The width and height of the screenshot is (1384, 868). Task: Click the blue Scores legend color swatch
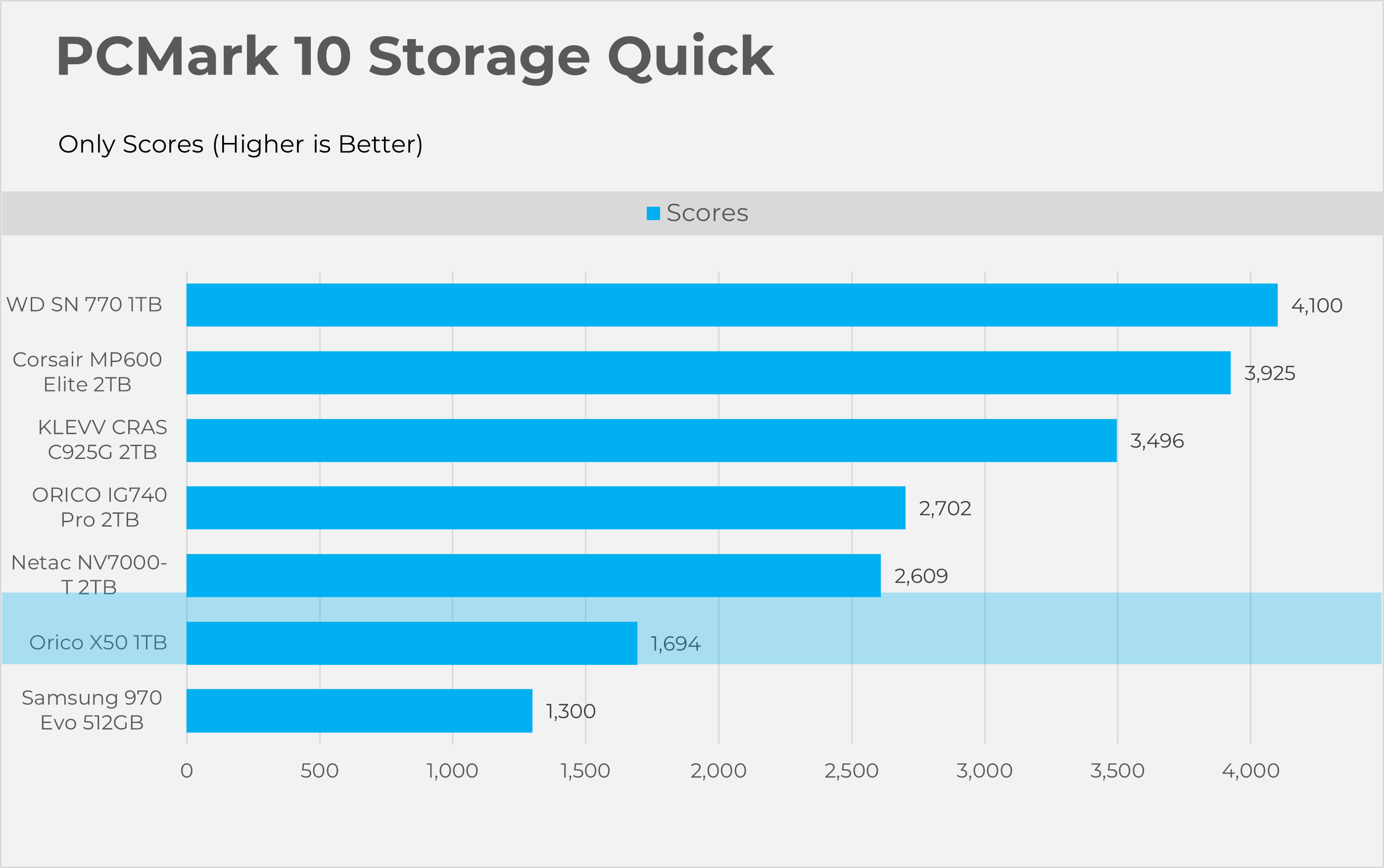coord(653,214)
